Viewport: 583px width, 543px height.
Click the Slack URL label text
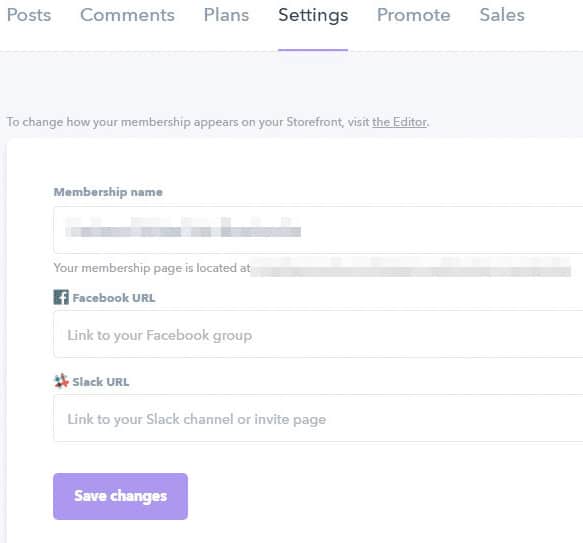101,382
